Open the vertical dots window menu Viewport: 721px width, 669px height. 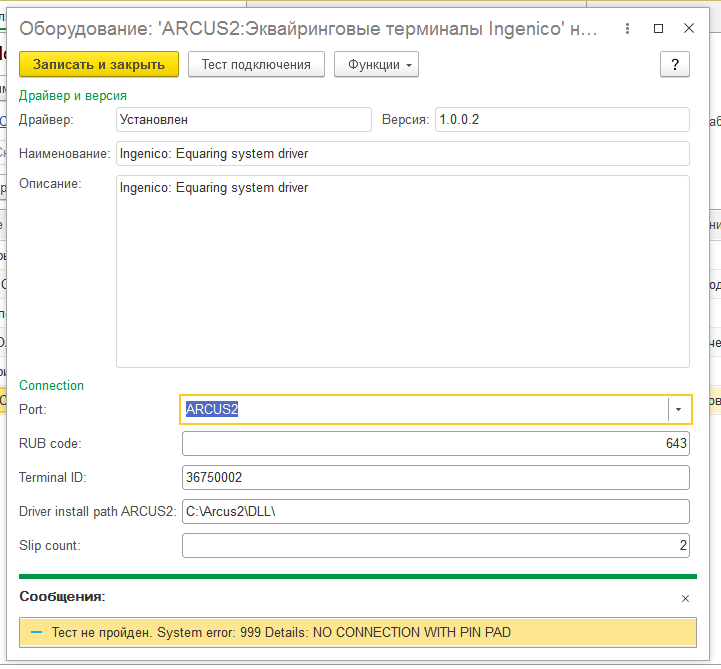click(x=626, y=29)
